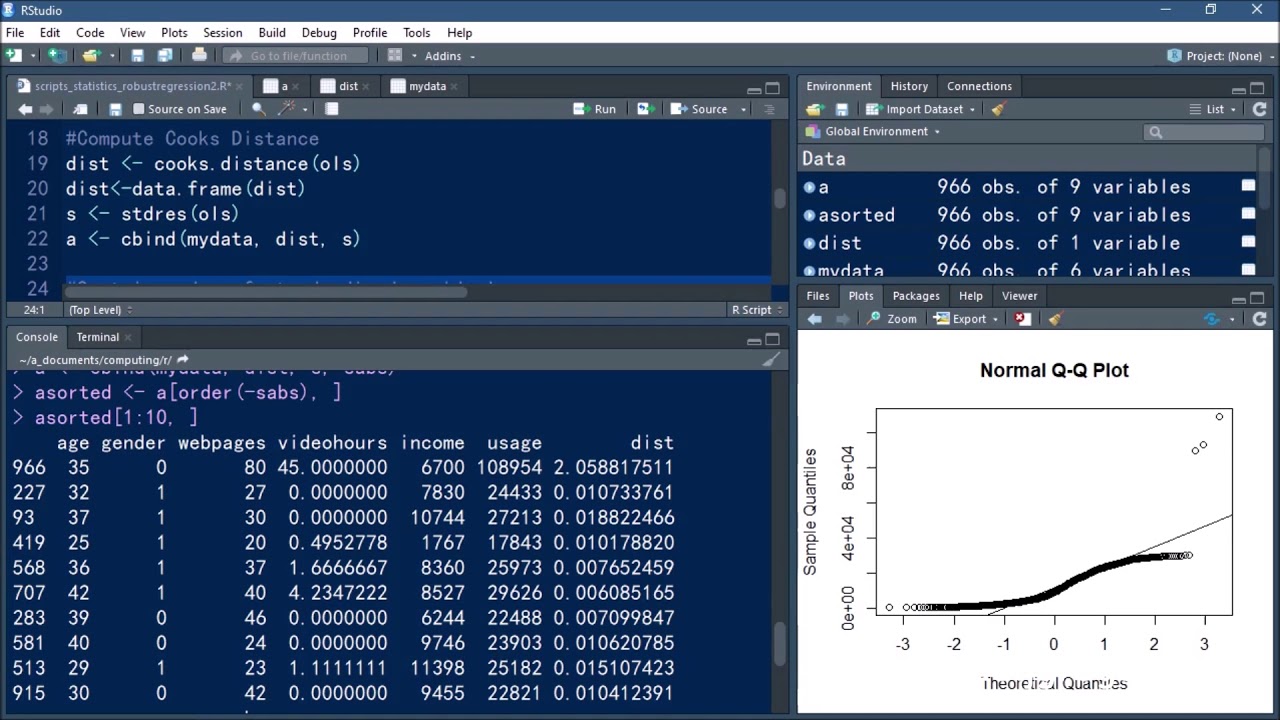Create a new project with the toolbar icon
Screen dimensions: 1280x720
(58, 56)
